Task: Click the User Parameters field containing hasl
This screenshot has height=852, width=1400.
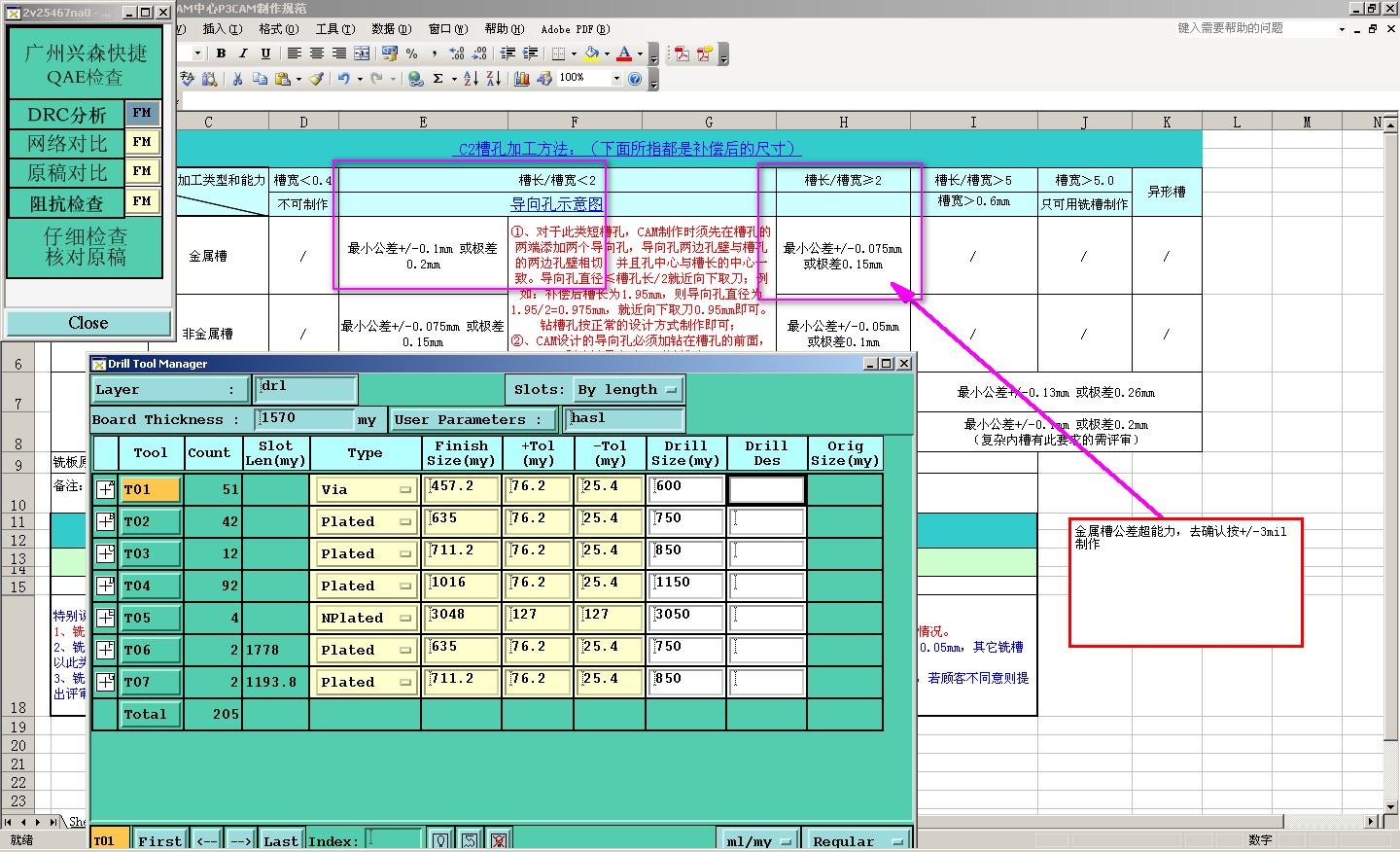Action: click(624, 419)
